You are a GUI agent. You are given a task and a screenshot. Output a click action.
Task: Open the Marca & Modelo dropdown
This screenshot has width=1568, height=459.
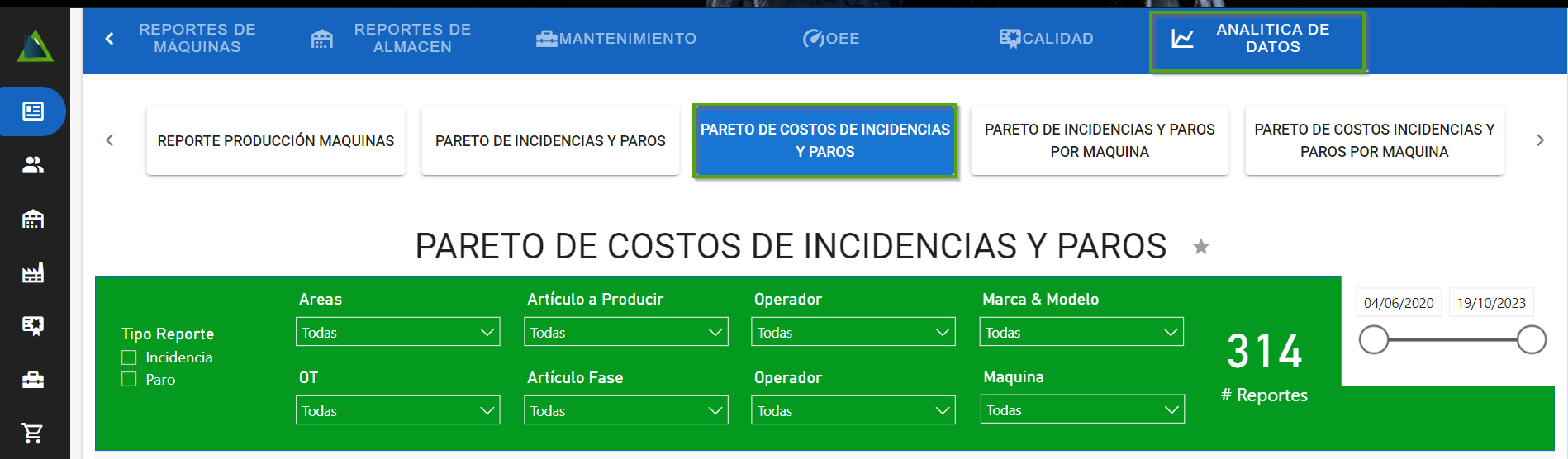click(x=1081, y=332)
